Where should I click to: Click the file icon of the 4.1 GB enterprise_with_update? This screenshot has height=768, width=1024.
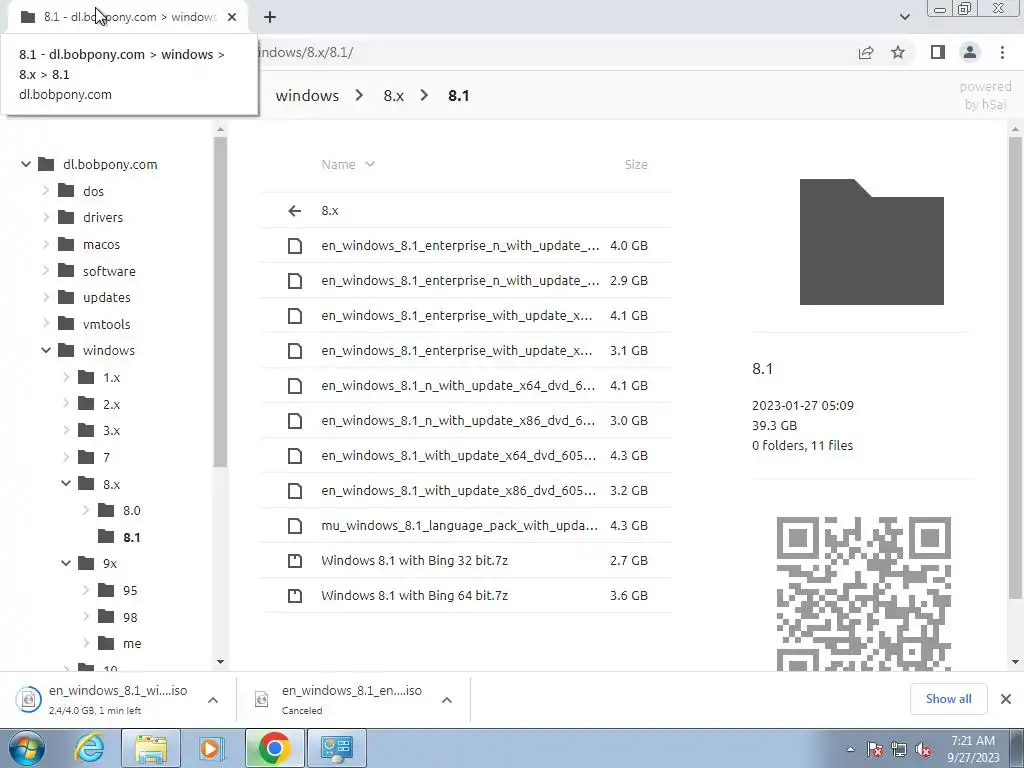[295, 315]
